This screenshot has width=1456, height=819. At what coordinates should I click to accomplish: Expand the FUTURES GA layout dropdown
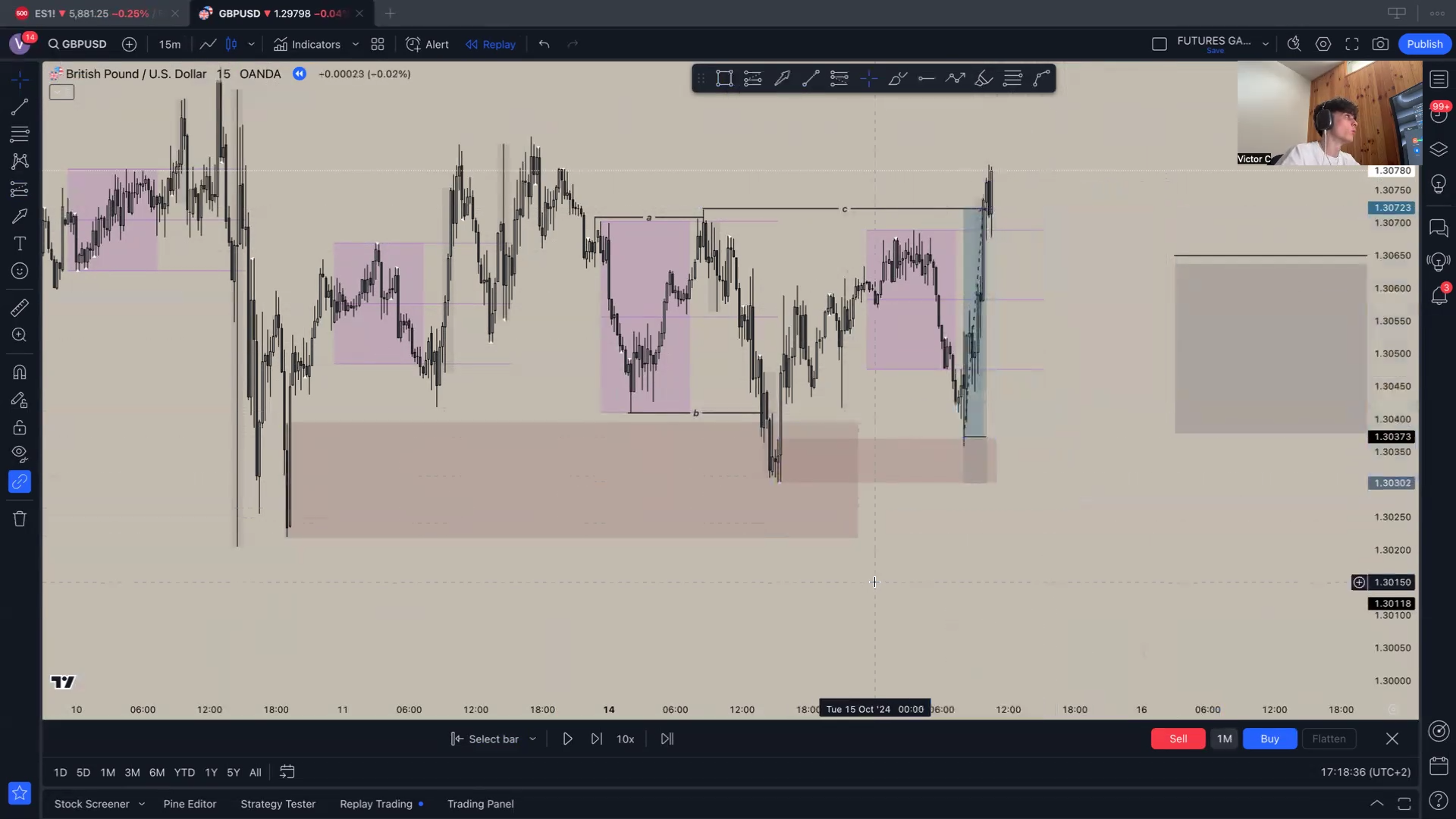1265,44
